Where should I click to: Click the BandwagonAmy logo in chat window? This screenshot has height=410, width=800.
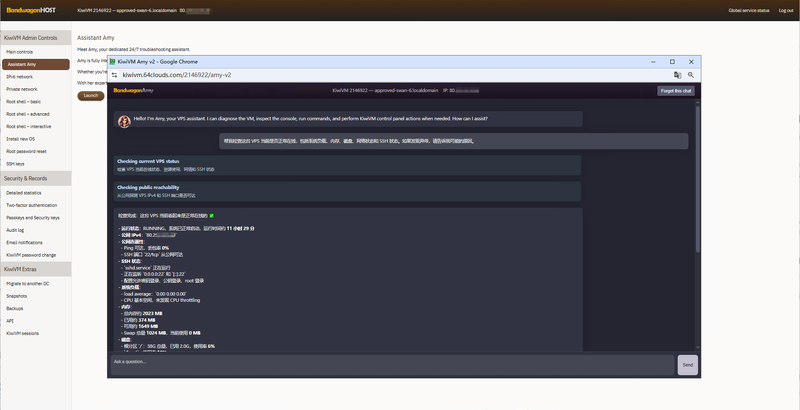pyautogui.click(x=133, y=90)
